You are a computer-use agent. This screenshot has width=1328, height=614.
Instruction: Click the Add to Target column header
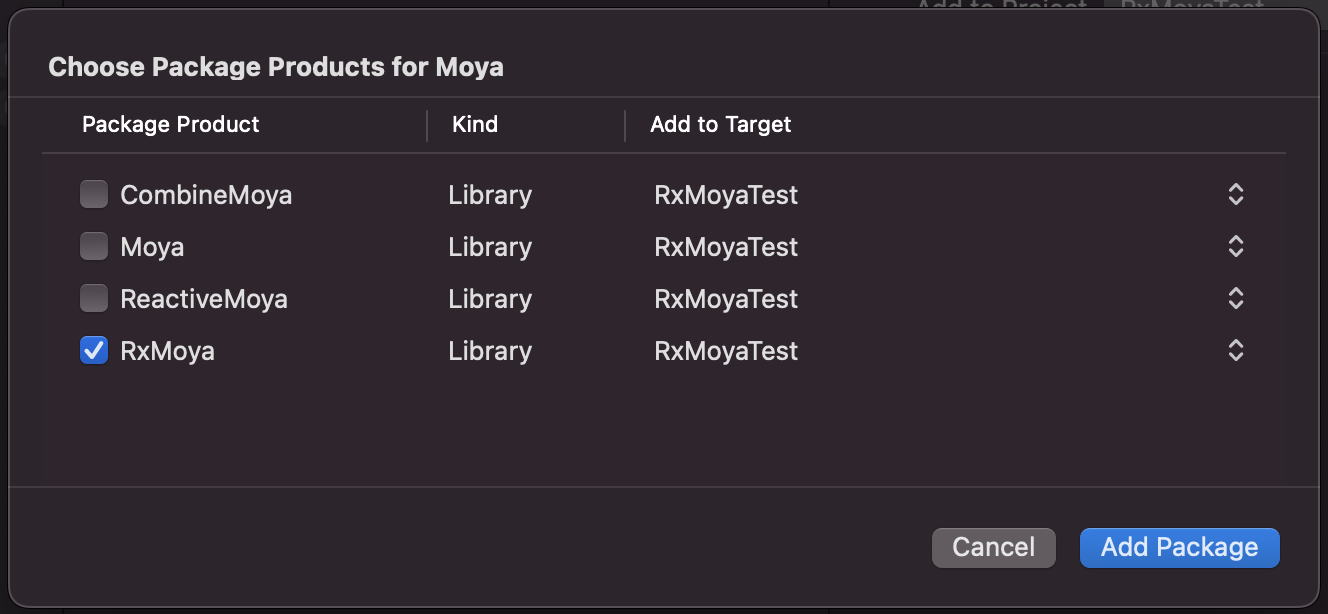720,124
